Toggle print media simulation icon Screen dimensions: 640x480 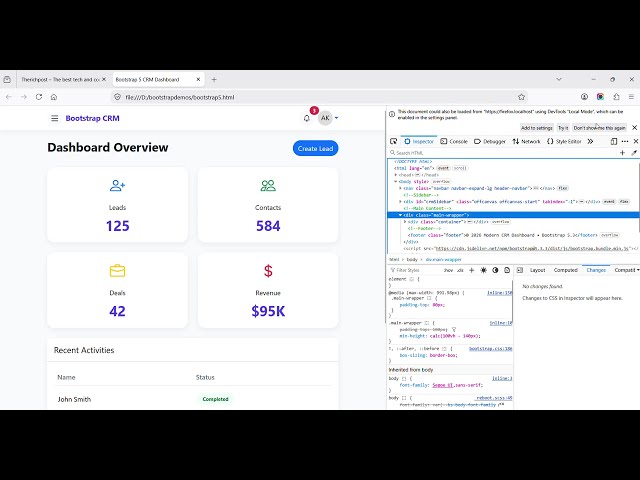click(507, 270)
